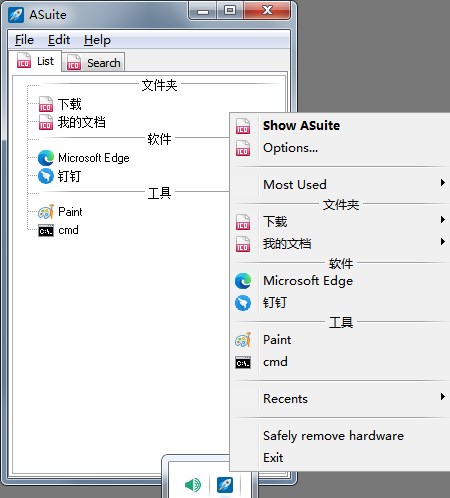Click the icon beside Show ASuite
The height and width of the screenshot is (498, 450).
243,126
